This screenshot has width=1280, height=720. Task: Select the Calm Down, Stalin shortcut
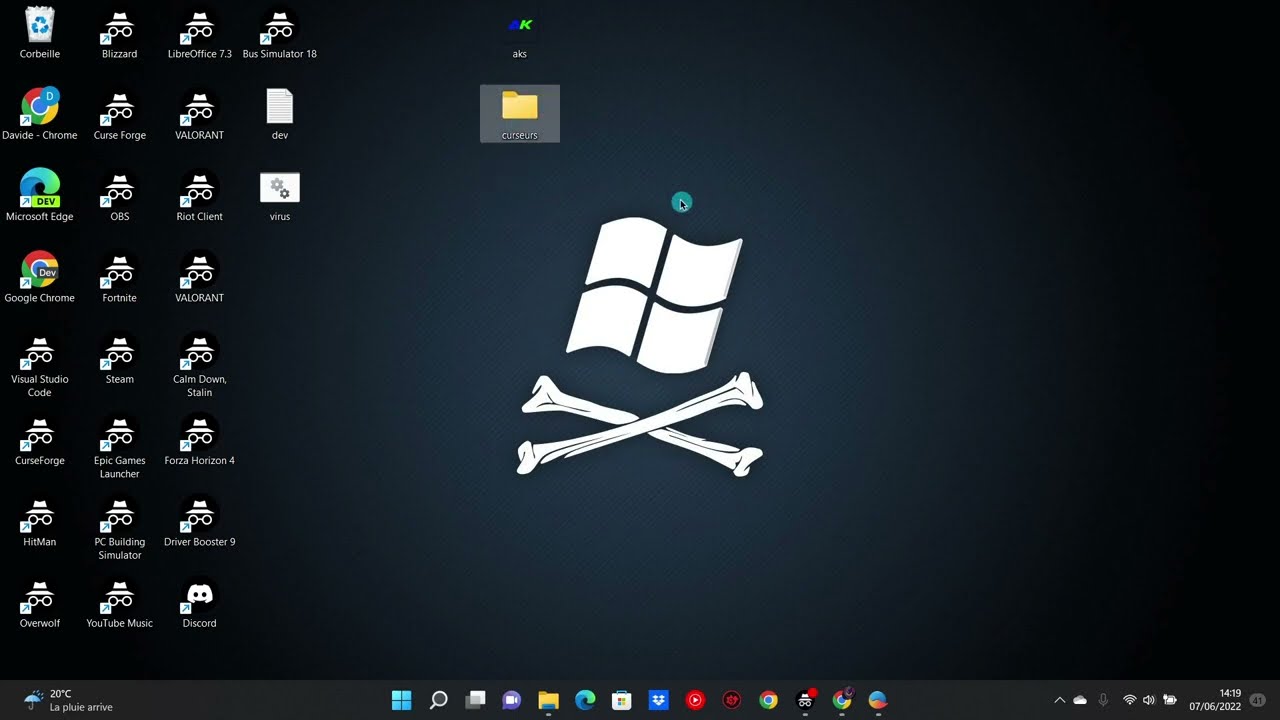pos(199,365)
